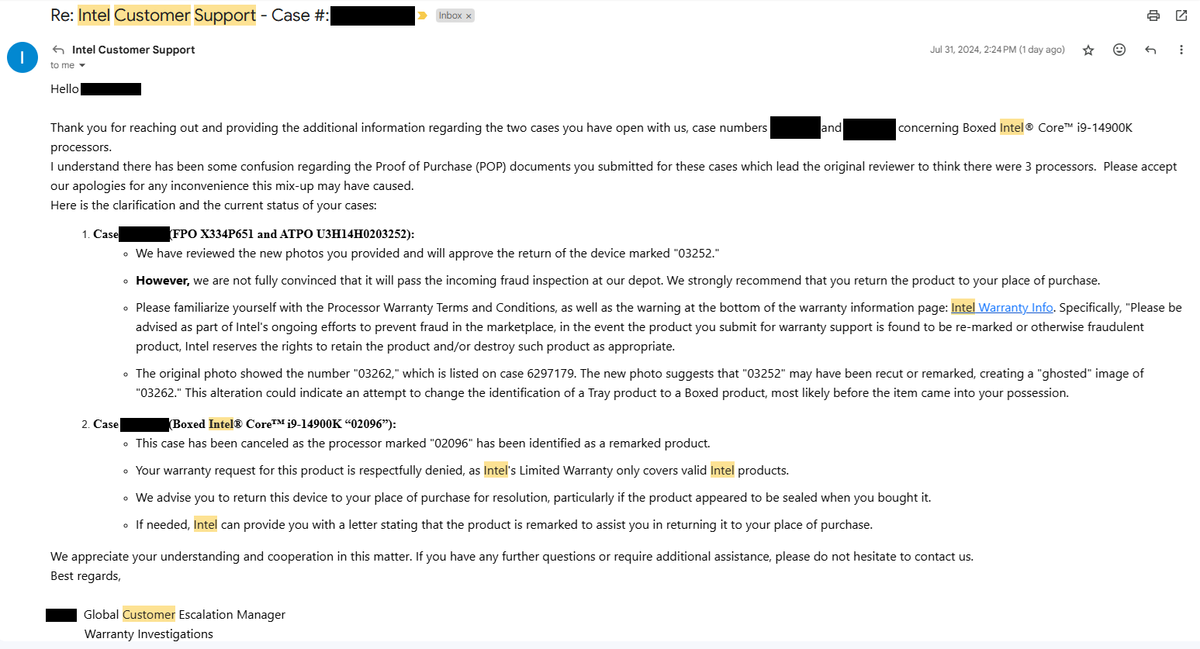Click the sender's blue "I" avatar
Viewport: 1200px width, 649px height.
22,57
